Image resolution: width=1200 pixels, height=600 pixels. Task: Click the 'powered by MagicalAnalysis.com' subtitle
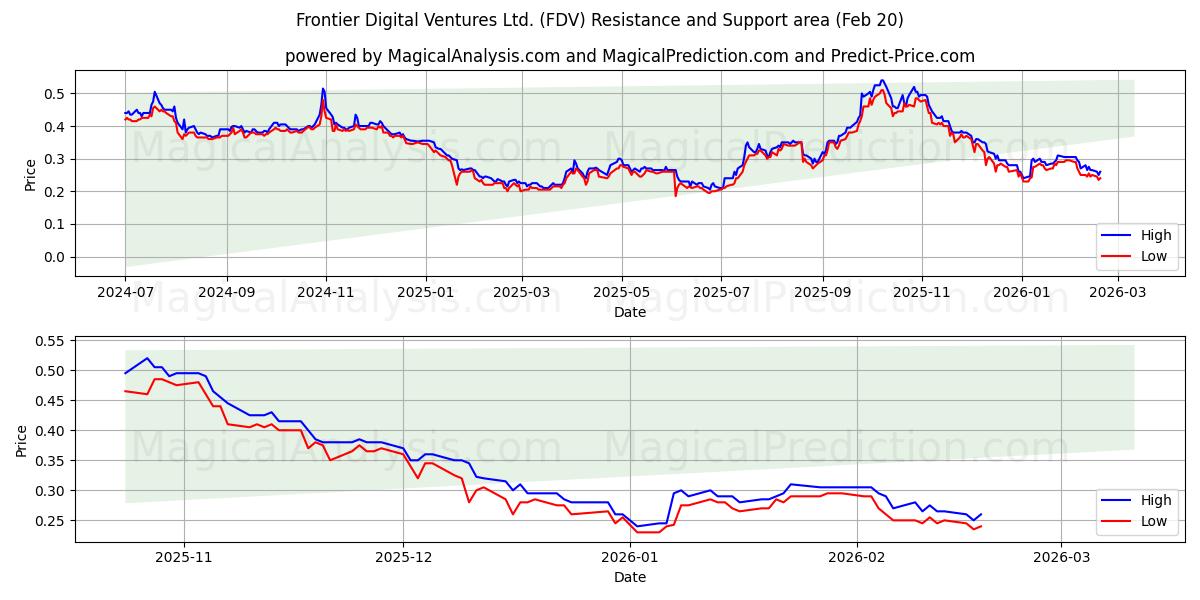[630, 56]
